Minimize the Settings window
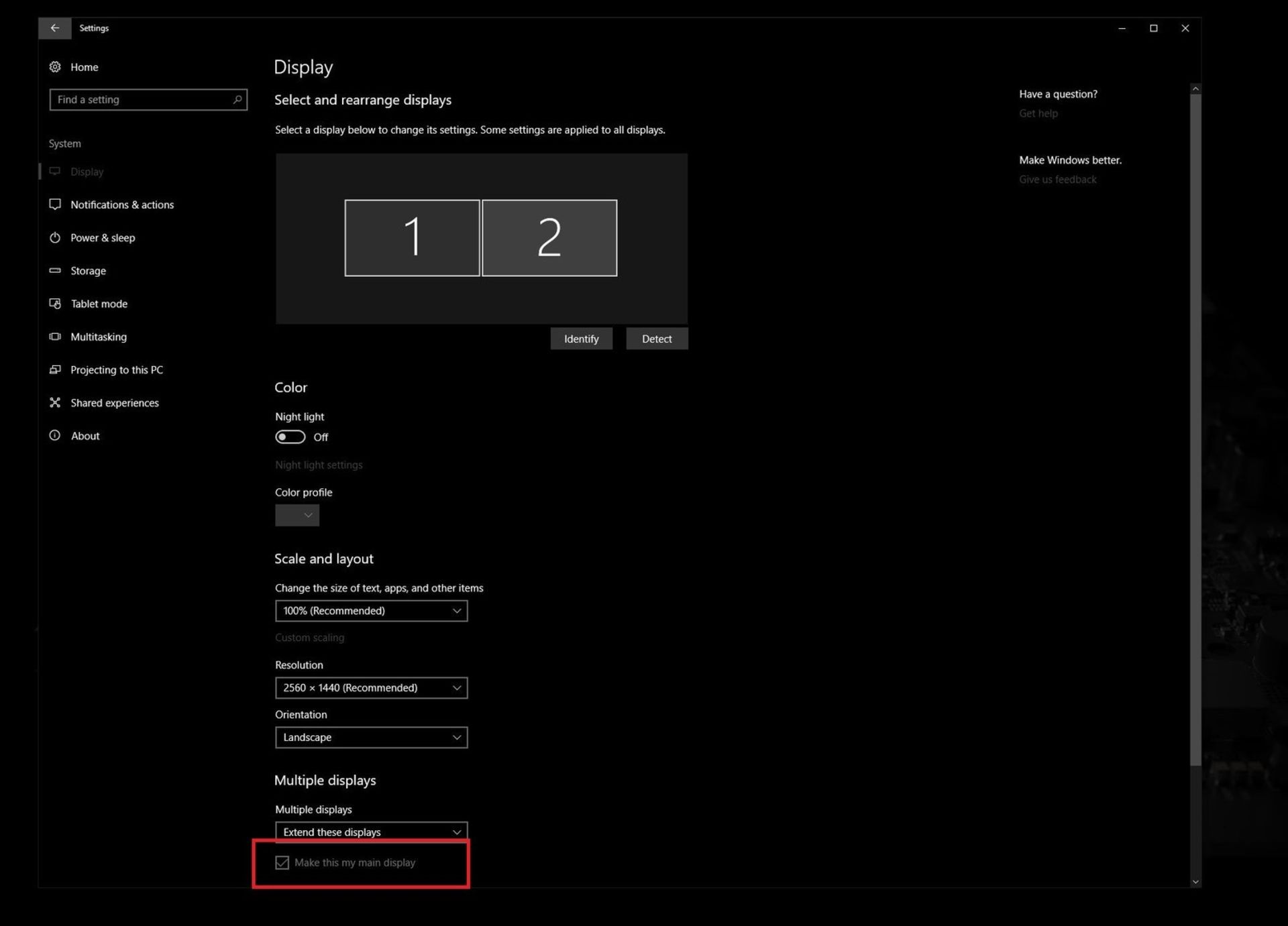 (1122, 28)
